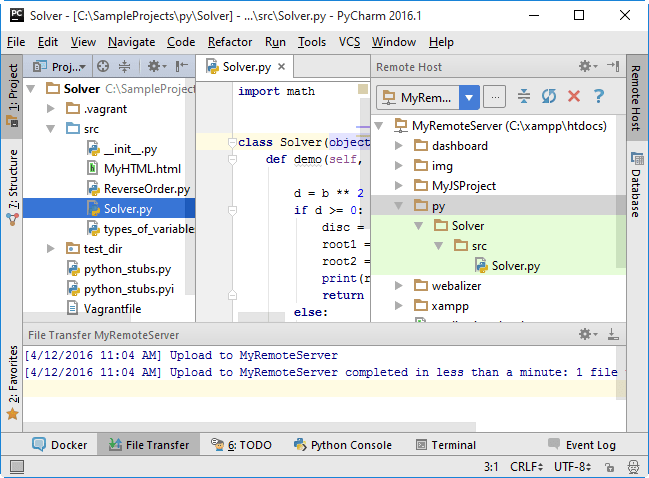
Task: Open the Remote Host help question mark
Action: [x=599, y=97]
